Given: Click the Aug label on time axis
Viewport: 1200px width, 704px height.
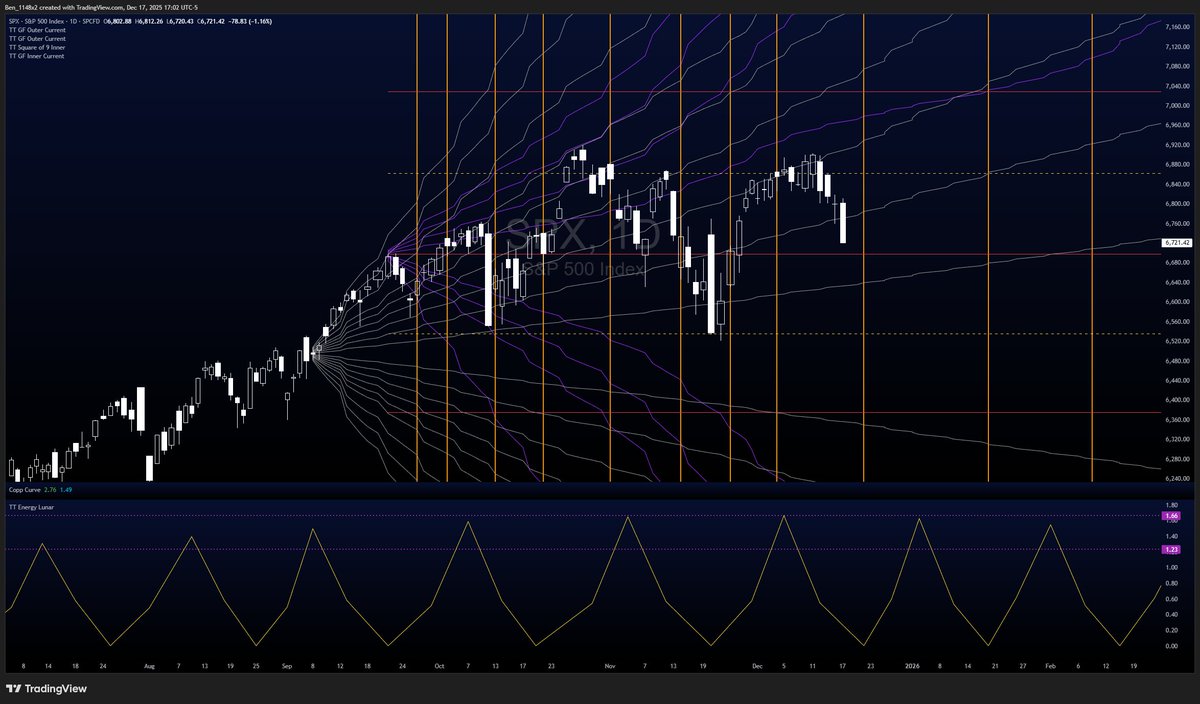Looking at the screenshot, I should [151, 664].
